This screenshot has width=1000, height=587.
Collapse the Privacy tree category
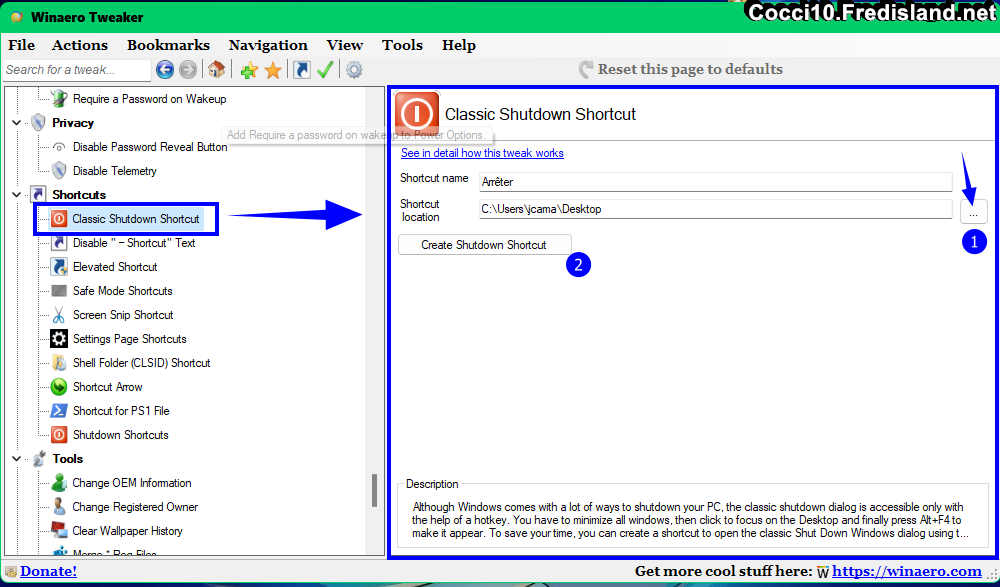click(x=17, y=123)
